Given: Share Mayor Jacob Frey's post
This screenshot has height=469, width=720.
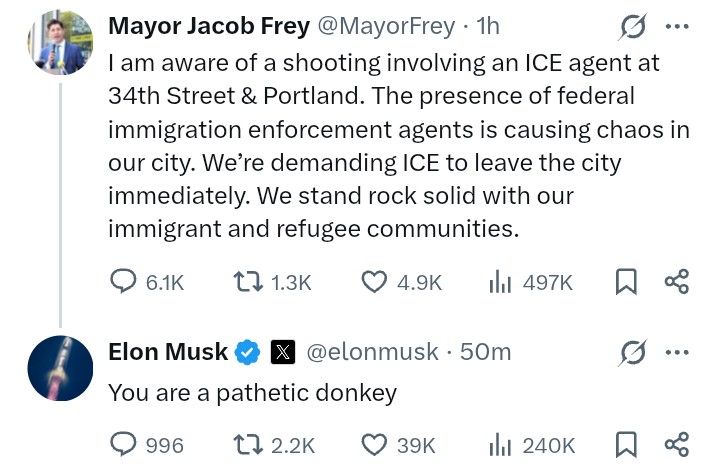Looking at the screenshot, I should coord(677,282).
